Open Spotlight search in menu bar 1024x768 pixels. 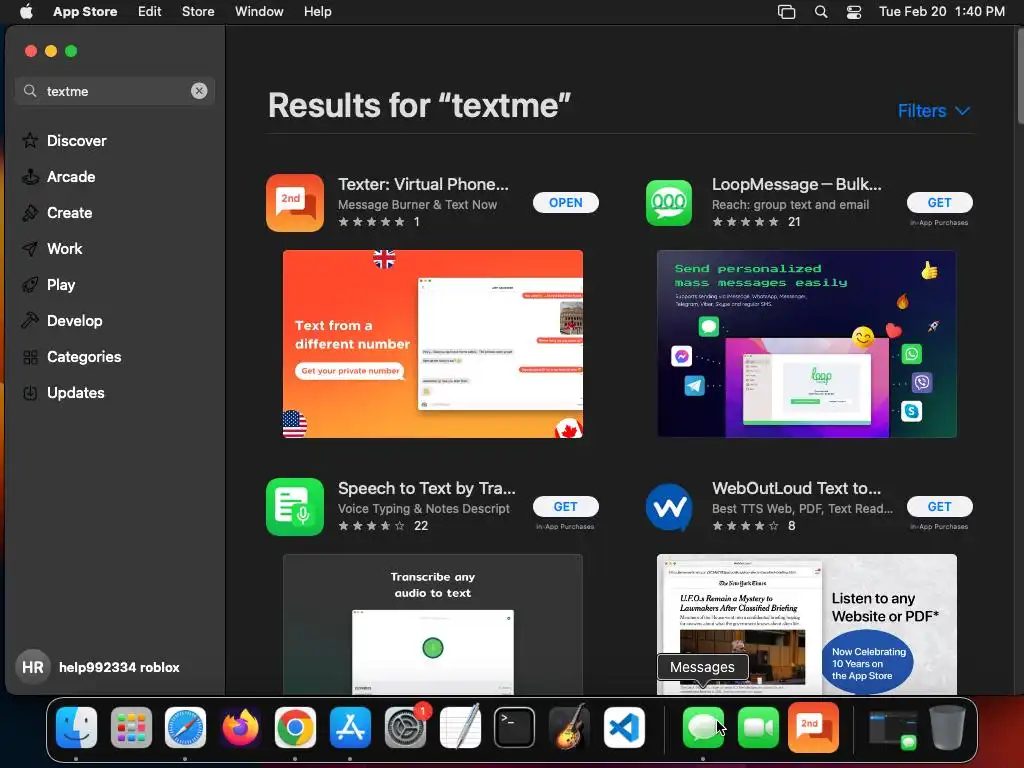click(x=821, y=12)
